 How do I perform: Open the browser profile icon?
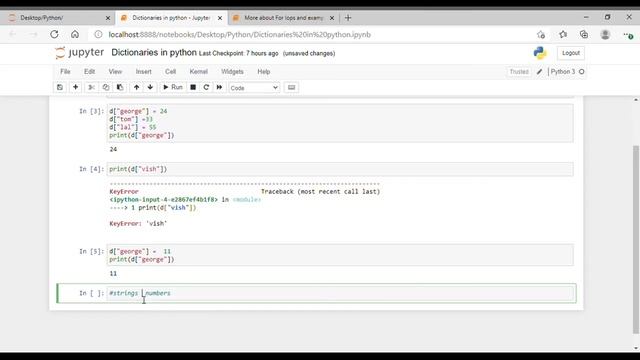click(x=605, y=35)
